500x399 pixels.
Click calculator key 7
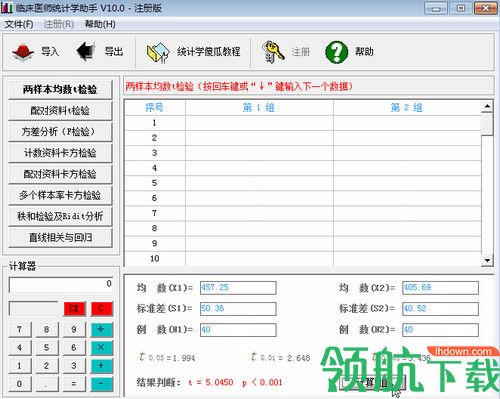(x=19, y=329)
